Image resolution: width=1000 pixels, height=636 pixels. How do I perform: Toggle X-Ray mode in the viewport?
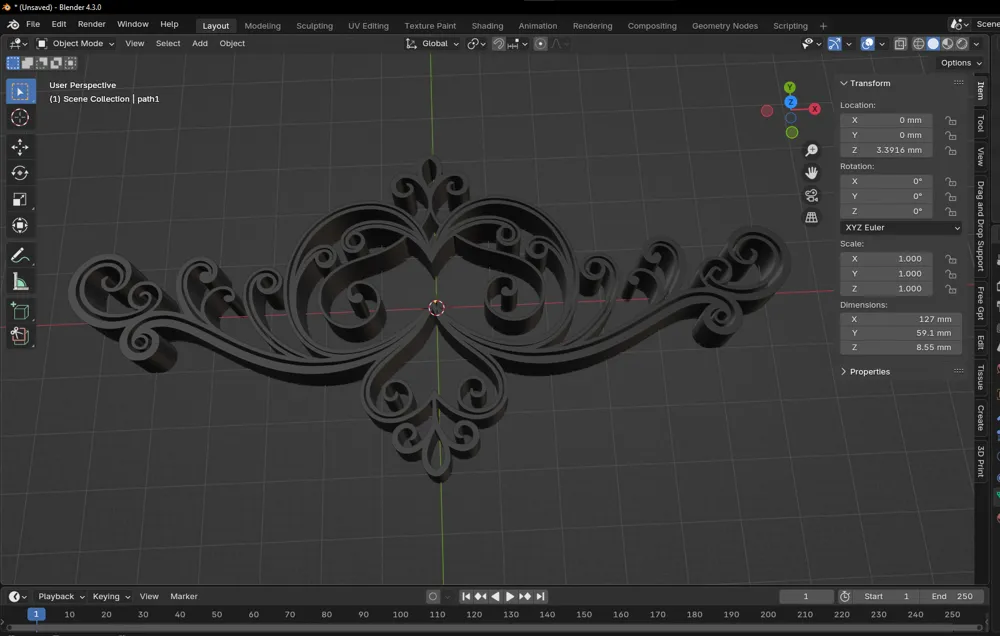(899, 43)
